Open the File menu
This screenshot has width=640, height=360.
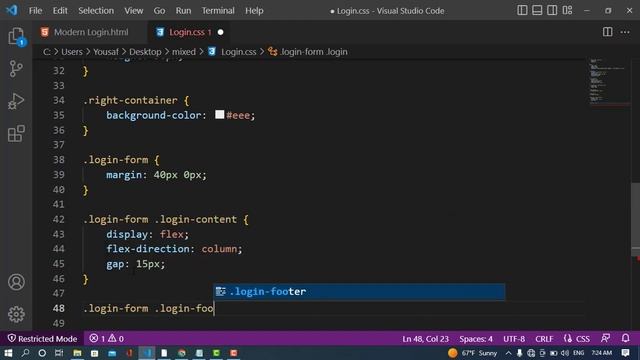(35, 11)
